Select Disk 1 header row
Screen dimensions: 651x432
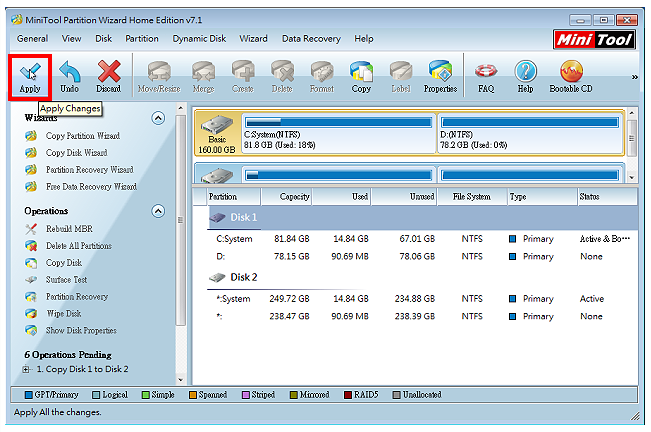point(423,217)
